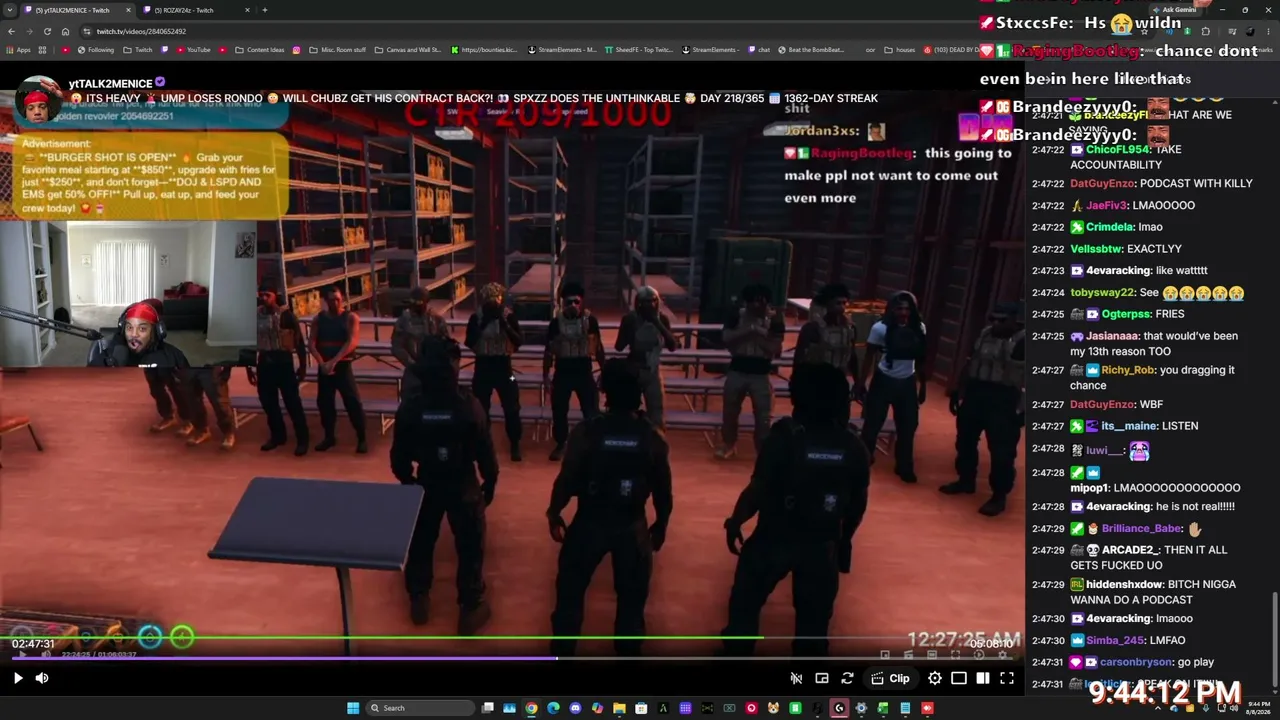Click Richy_Rob's username in chat
1280x720 pixels.
pos(1128,370)
